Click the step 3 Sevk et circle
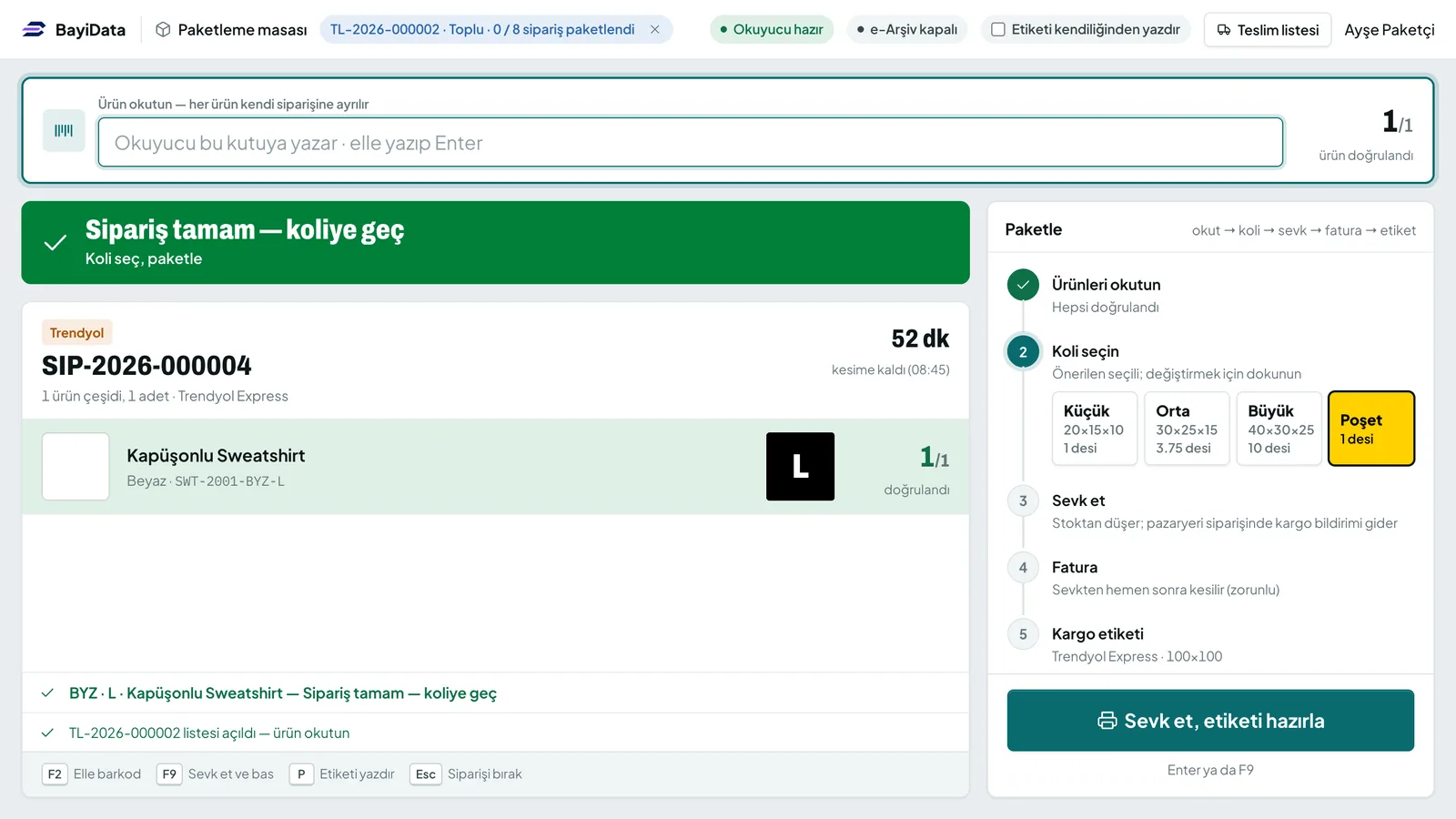The height and width of the screenshot is (819, 1456). click(1023, 500)
